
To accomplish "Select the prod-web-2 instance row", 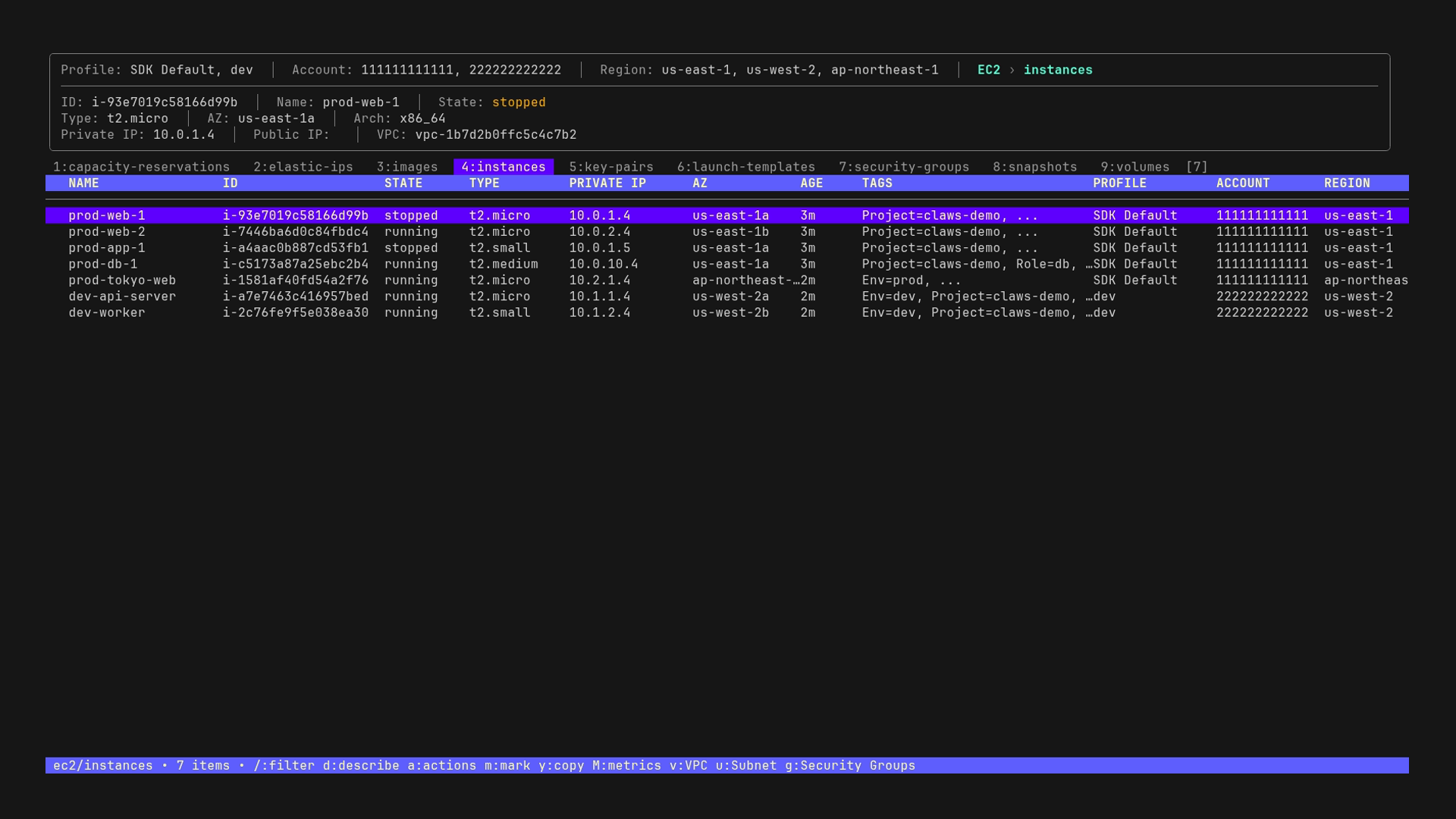I will 107,232.
